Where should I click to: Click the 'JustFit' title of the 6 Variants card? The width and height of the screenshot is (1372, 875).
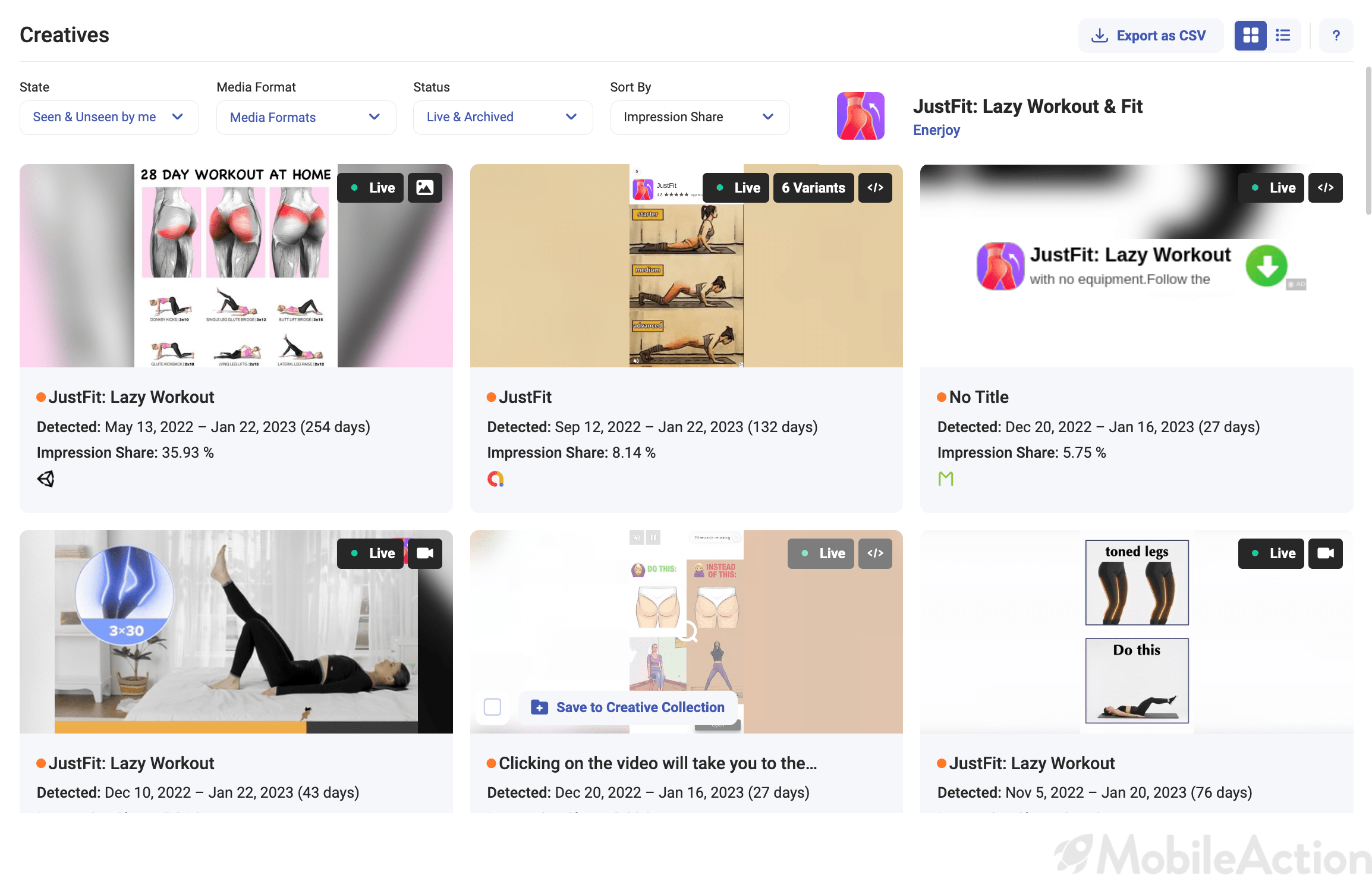[x=525, y=397]
